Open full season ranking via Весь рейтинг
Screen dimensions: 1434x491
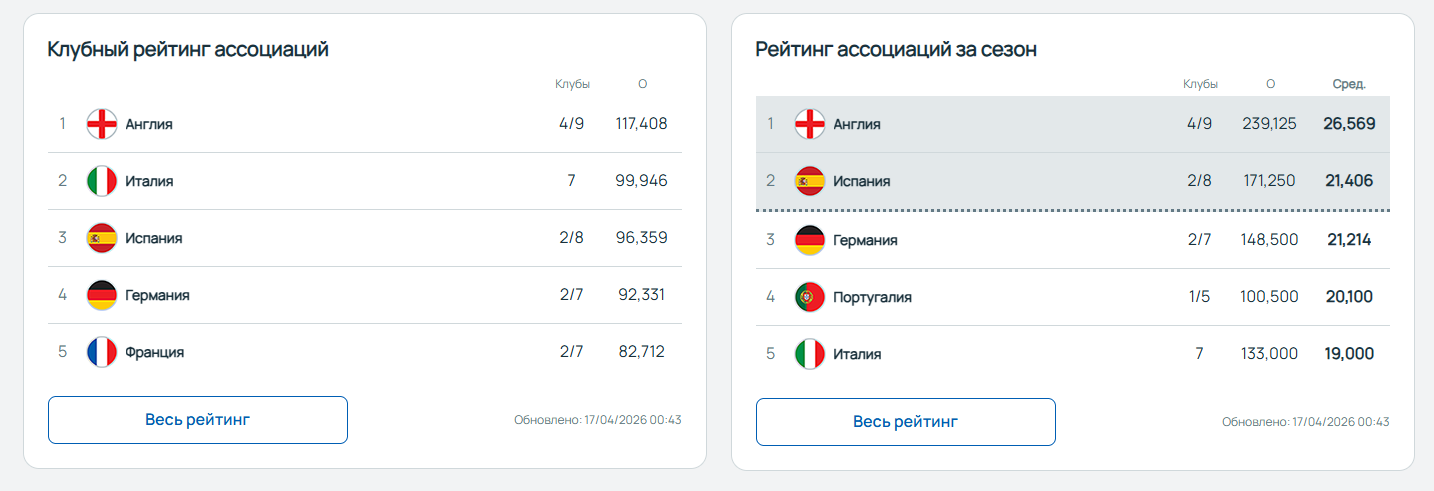(x=906, y=422)
